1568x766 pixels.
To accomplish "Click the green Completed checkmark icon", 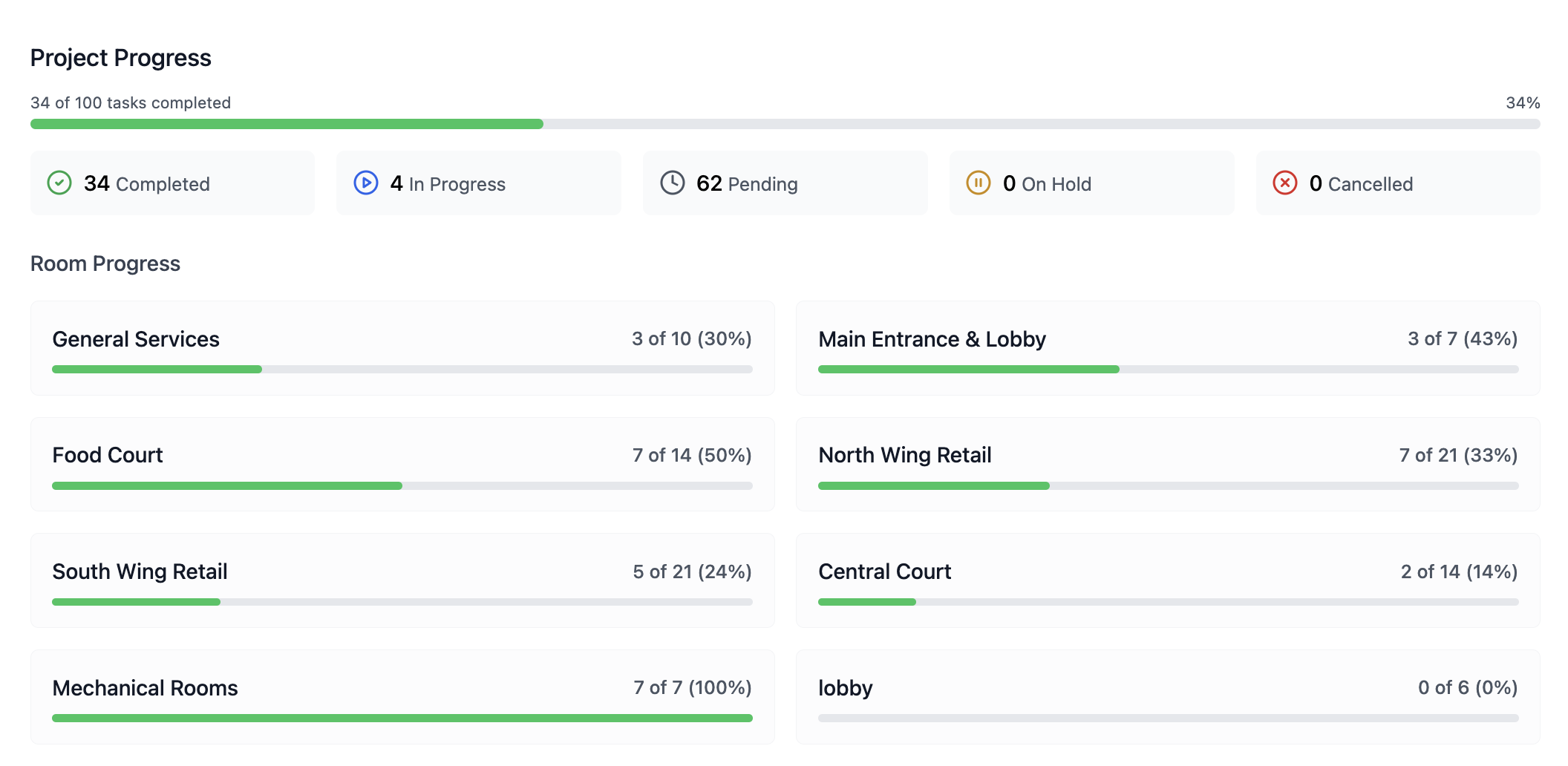I will pyautogui.click(x=59, y=183).
